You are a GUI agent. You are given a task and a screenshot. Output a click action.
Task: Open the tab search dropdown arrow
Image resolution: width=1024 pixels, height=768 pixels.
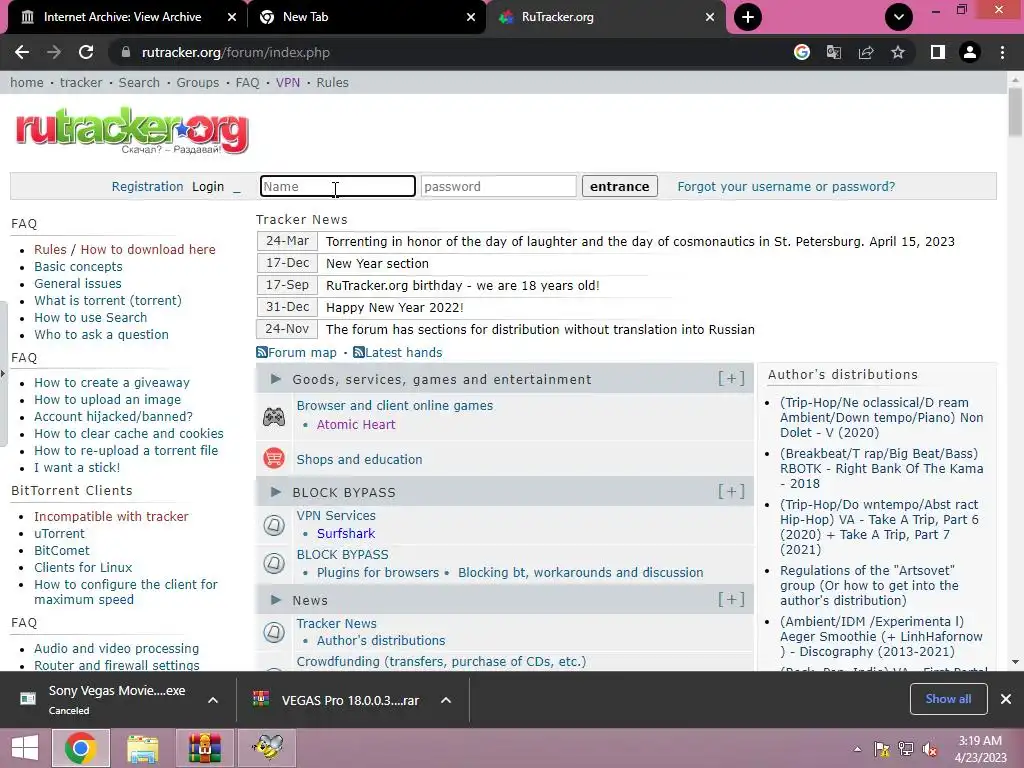(899, 17)
